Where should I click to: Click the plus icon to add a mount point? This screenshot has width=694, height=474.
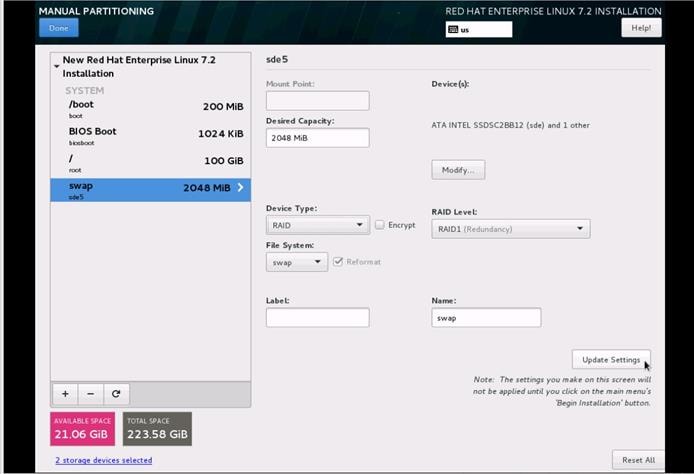65,394
